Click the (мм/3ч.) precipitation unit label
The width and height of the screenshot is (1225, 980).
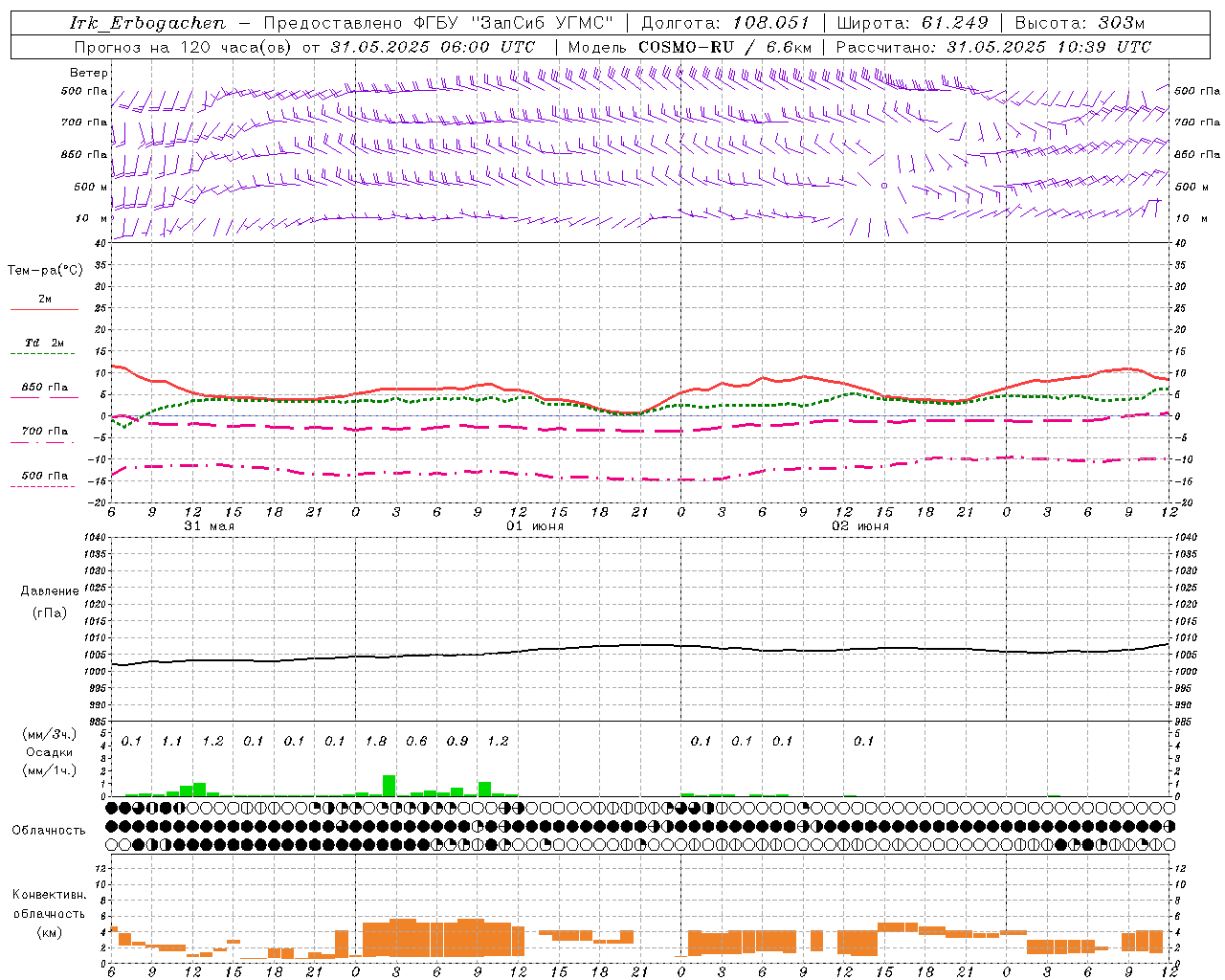pyautogui.click(x=50, y=734)
